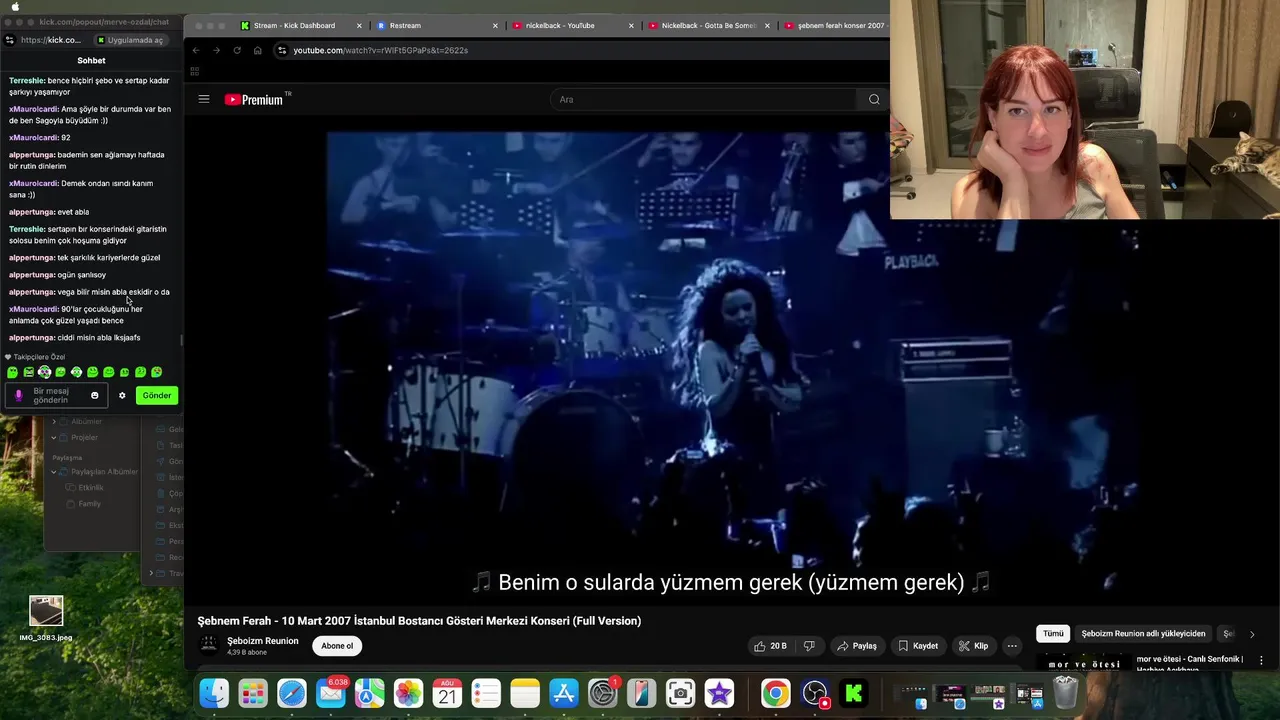Open the Trash in the Dock

pos(1066,693)
